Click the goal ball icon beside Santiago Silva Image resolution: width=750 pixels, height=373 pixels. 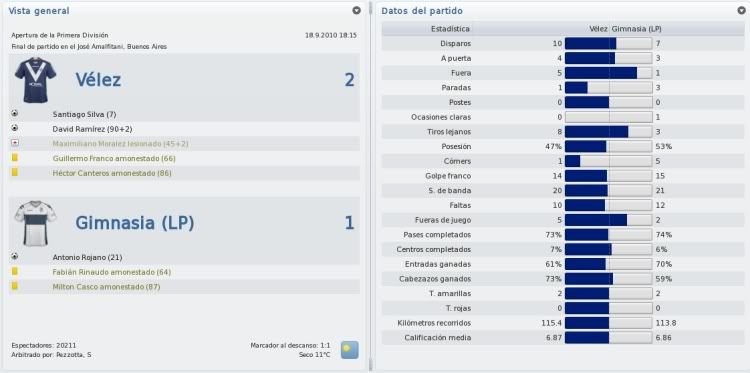(15, 114)
